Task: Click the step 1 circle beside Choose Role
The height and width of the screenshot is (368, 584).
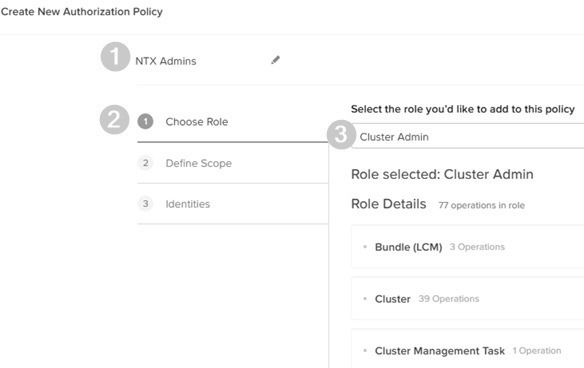Action: [x=145, y=121]
